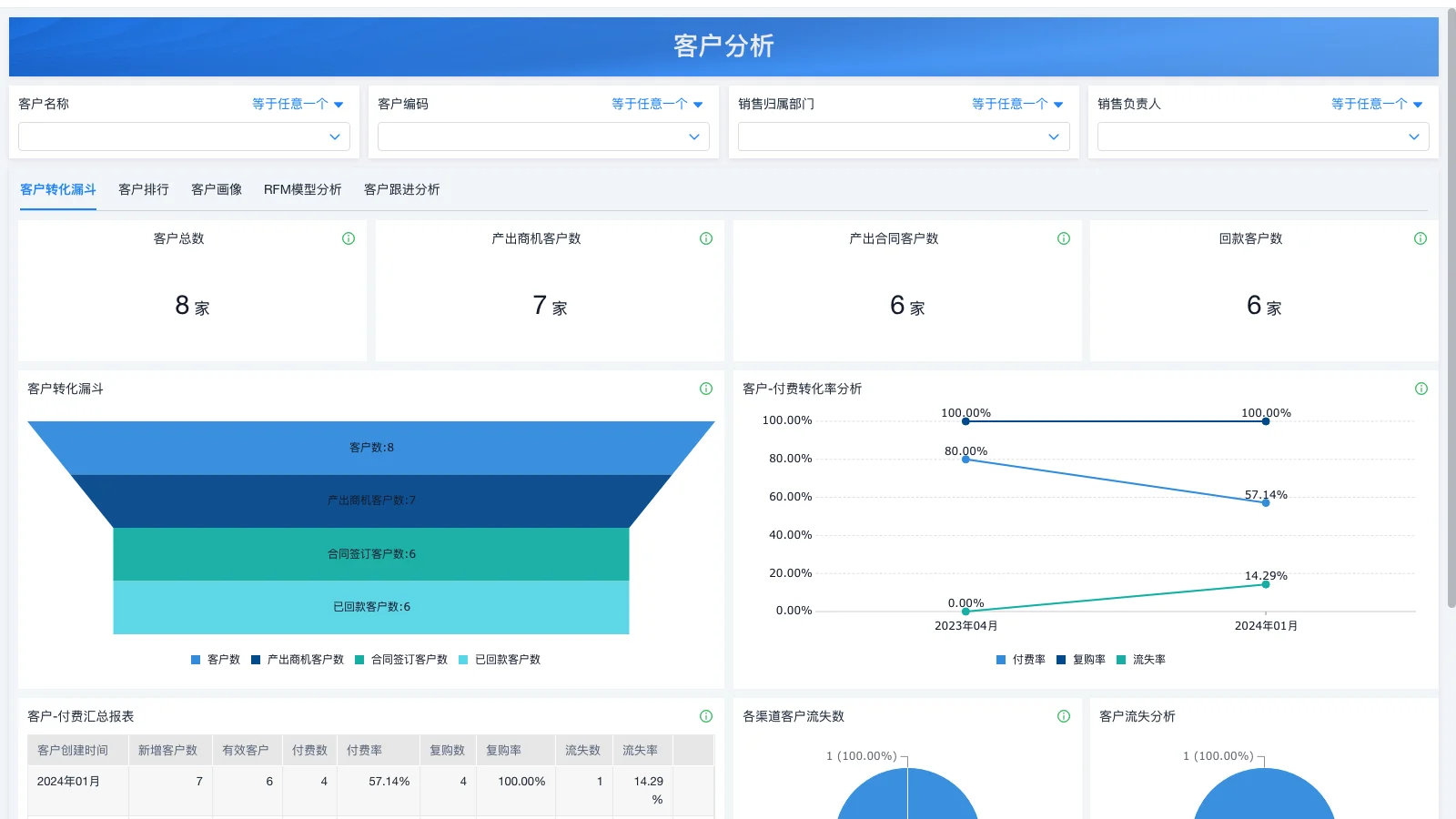Click info icon on 客户-付费转化率分析 chart
The width and height of the screenshot is (1456, 819).
1421,389
